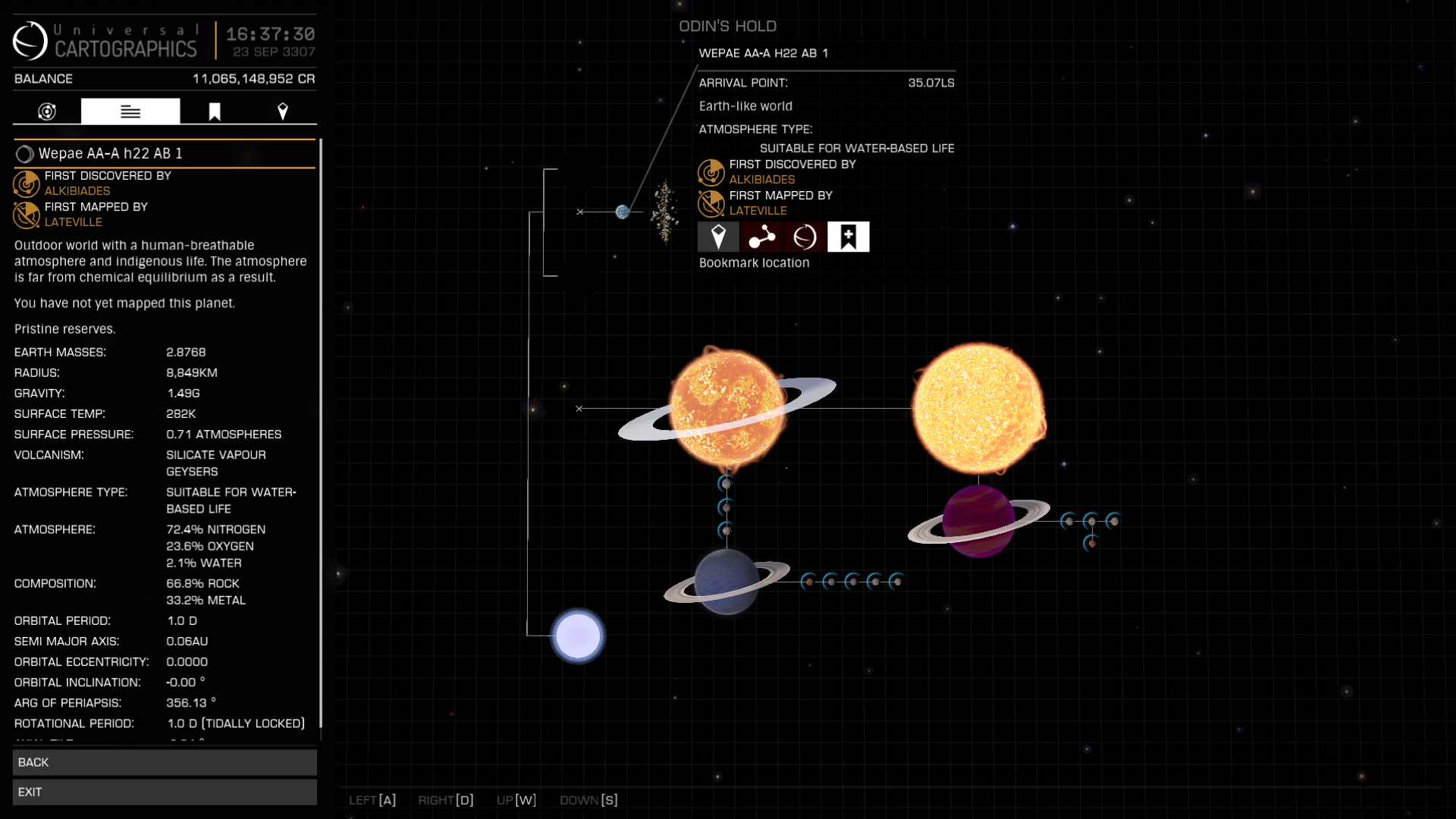This screenshot has width=1456, height=819.
Task: Click the 35.07LS arrival point value
Action: click(x=931, y=83)
